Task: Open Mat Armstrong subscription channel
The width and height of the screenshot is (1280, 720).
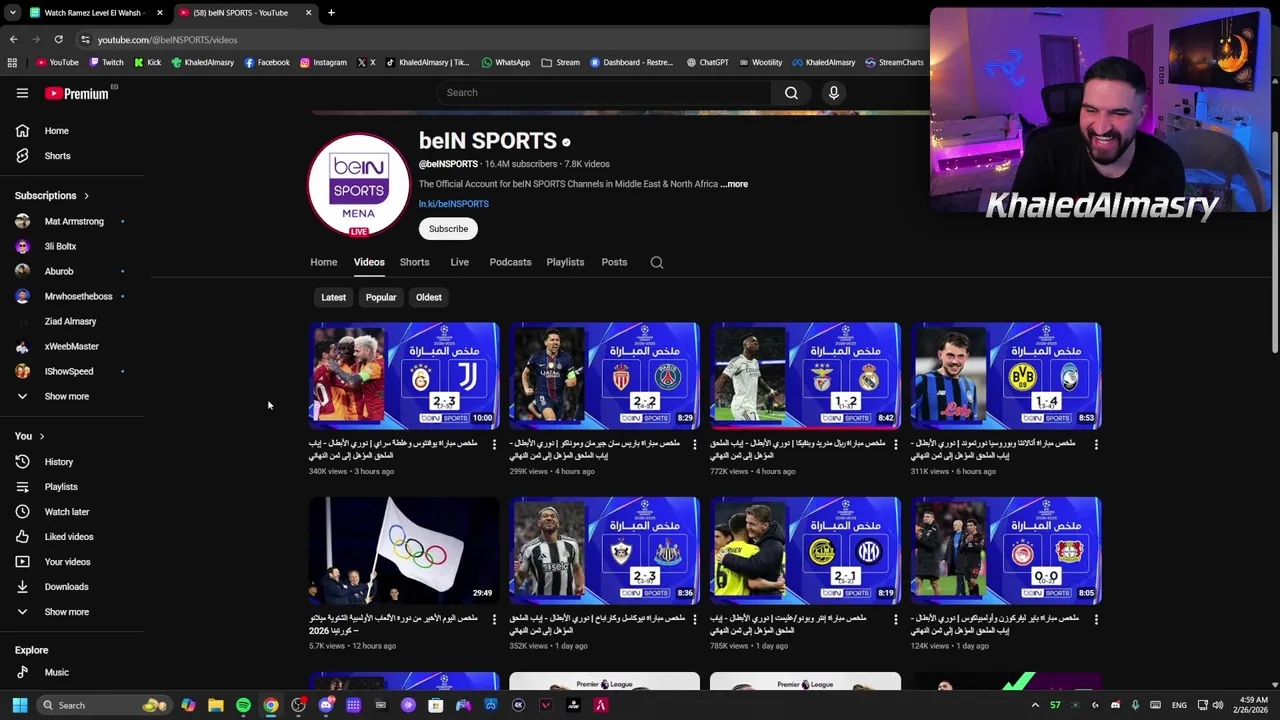Action: [72, 221]
